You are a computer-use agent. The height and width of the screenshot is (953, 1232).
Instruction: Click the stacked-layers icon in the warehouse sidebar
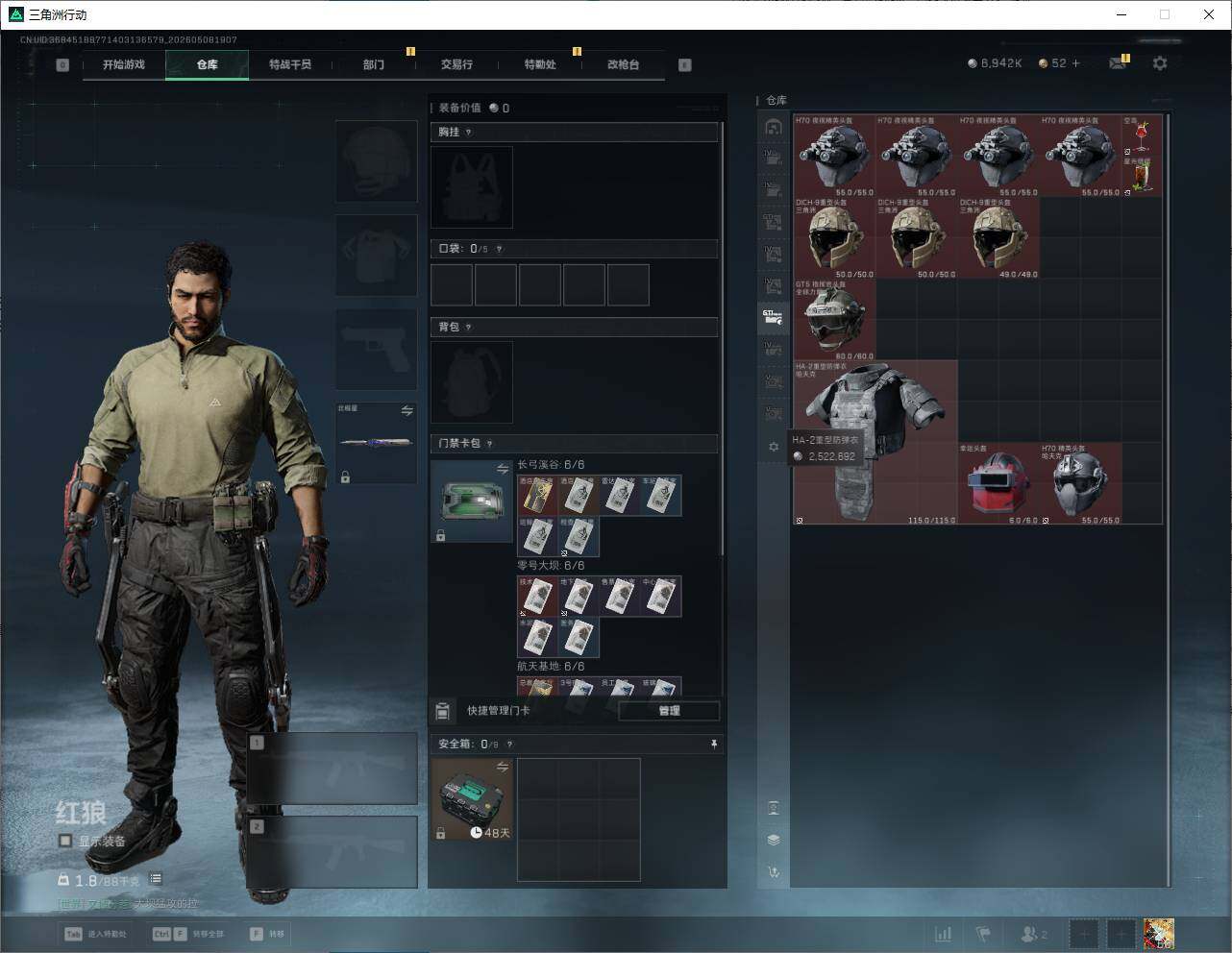774,840
